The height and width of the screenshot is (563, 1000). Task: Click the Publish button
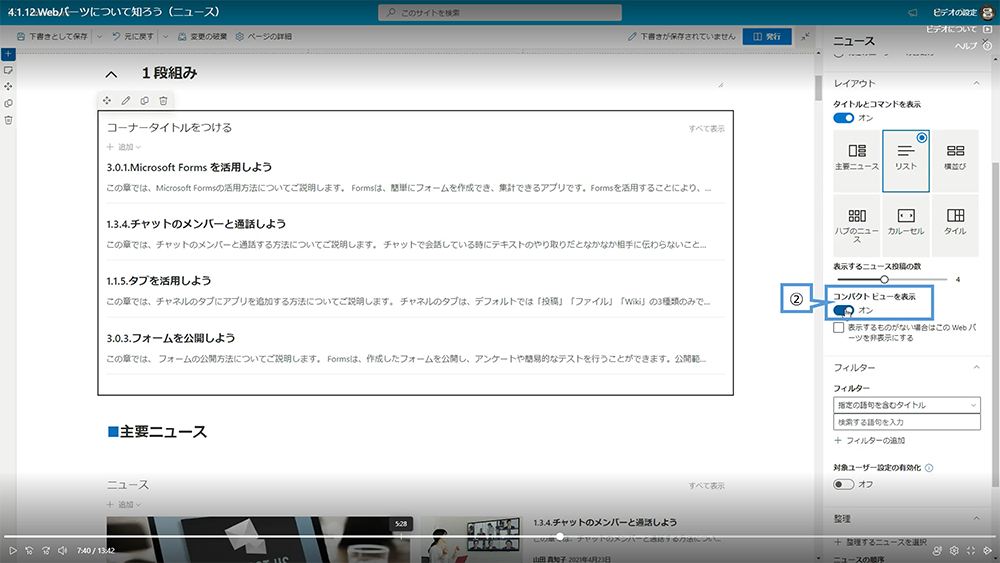tap(767, 36)
